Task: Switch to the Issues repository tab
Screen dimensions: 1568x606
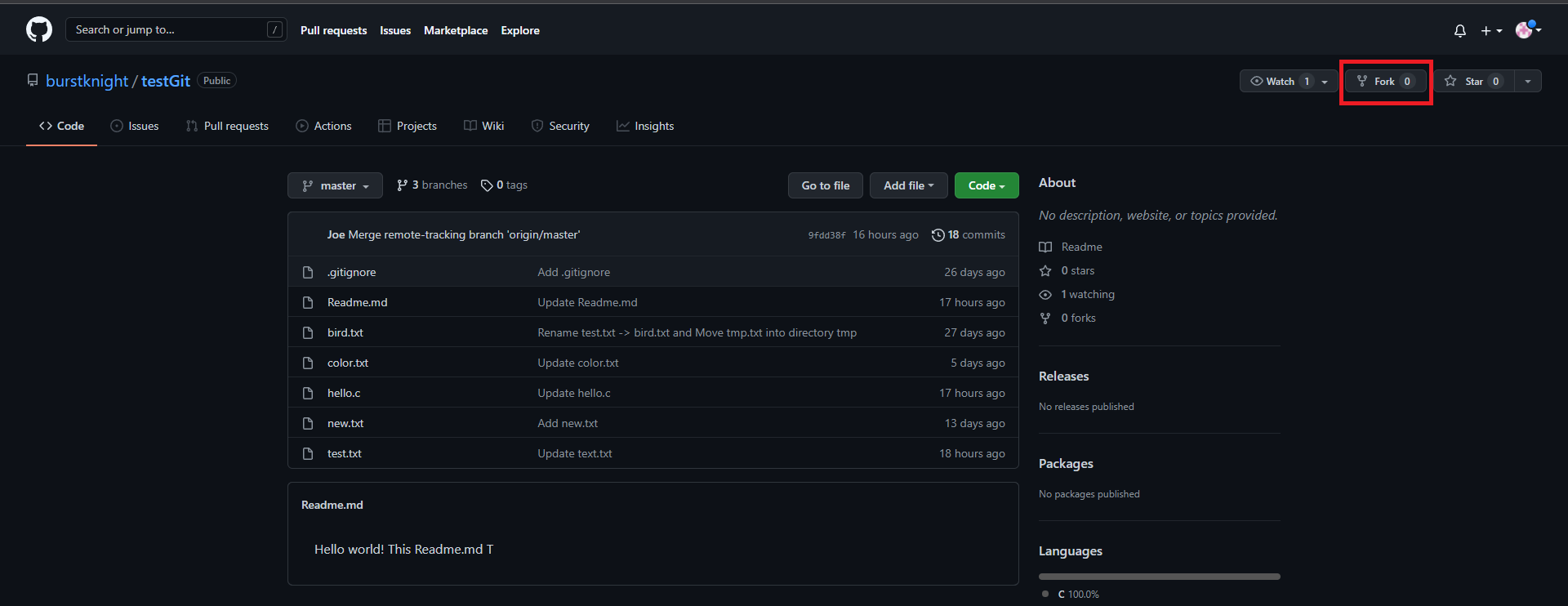Action: point(135,126)
